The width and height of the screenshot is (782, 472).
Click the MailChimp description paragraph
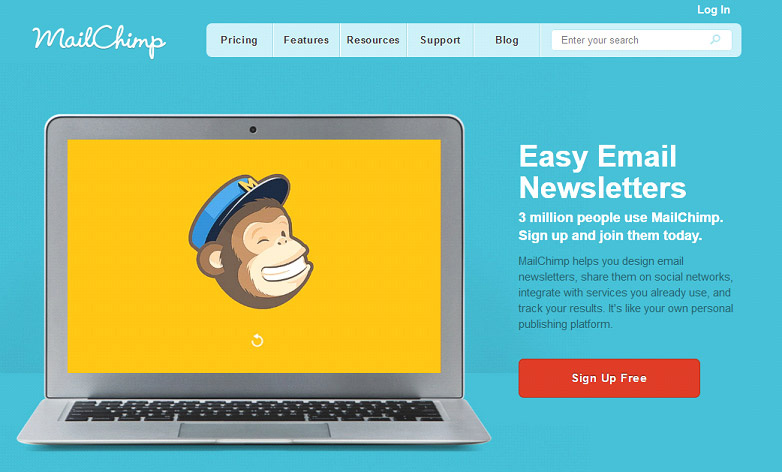[625, 292]
